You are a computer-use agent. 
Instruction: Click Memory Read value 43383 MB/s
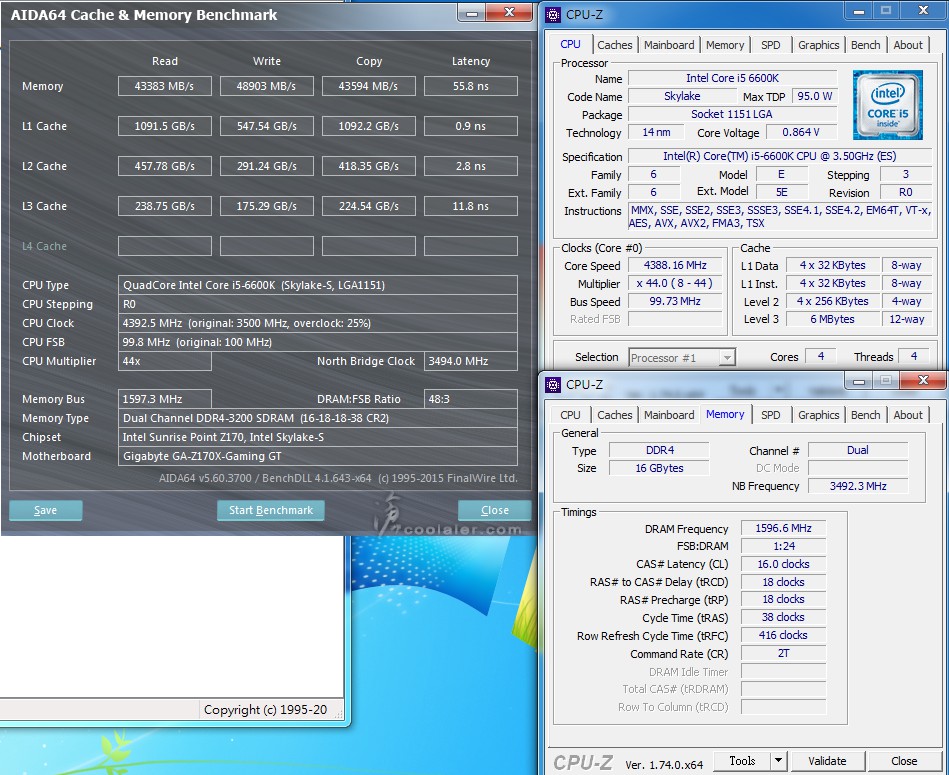tap(165, 86)
